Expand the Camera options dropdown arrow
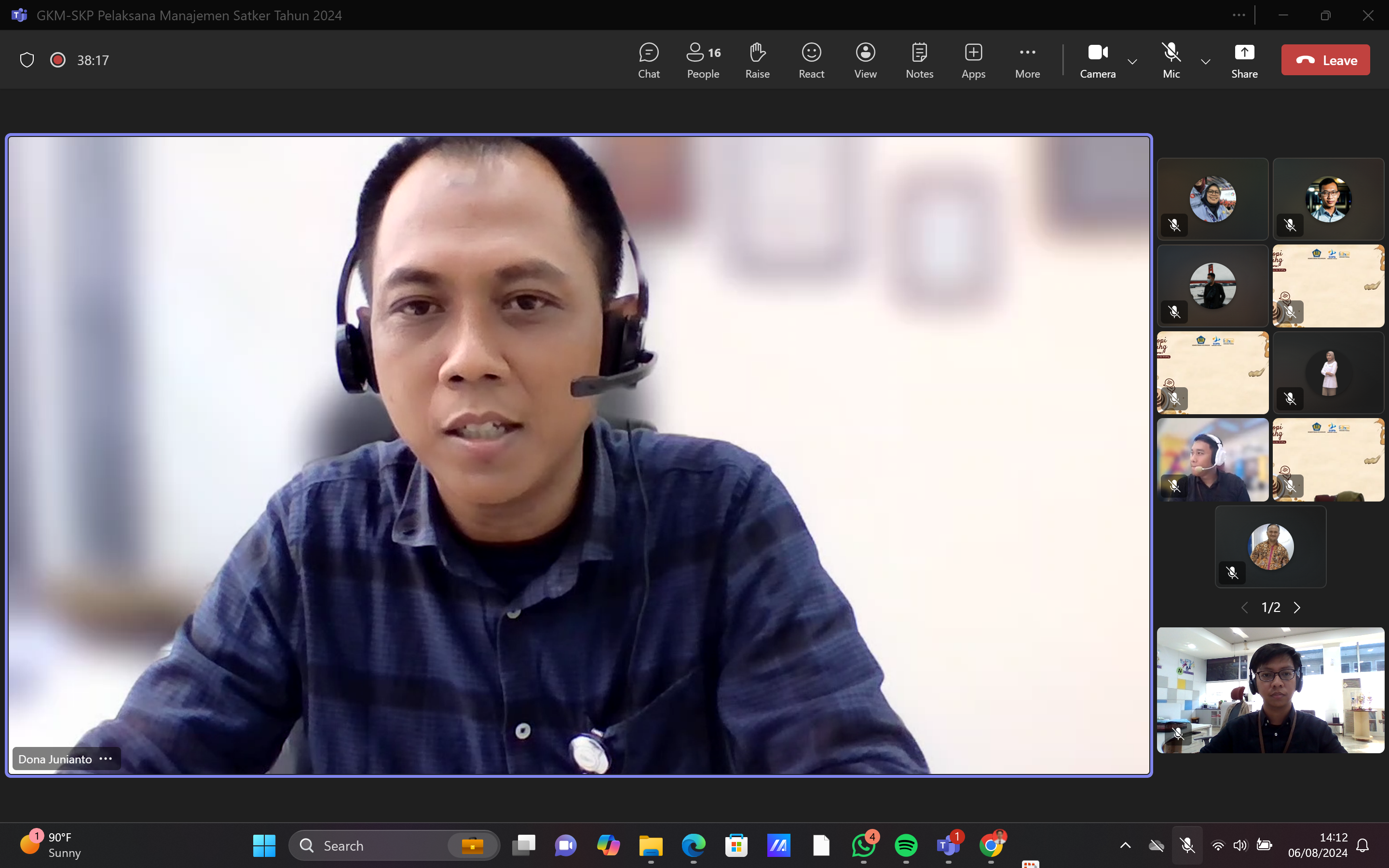The image size is (1389, 868). [1132, 61]
